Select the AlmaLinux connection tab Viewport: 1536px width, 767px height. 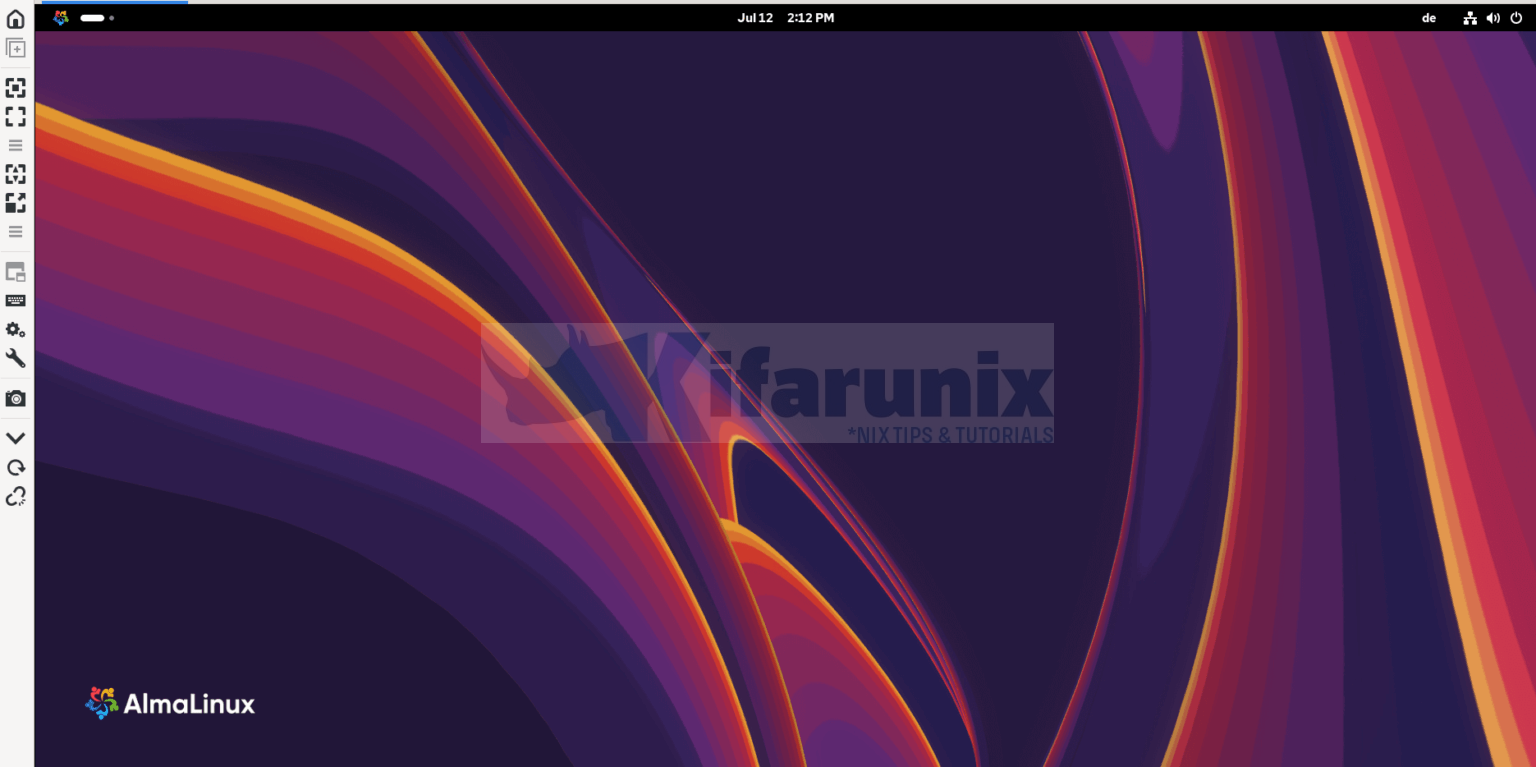click(x=113, y=4)
